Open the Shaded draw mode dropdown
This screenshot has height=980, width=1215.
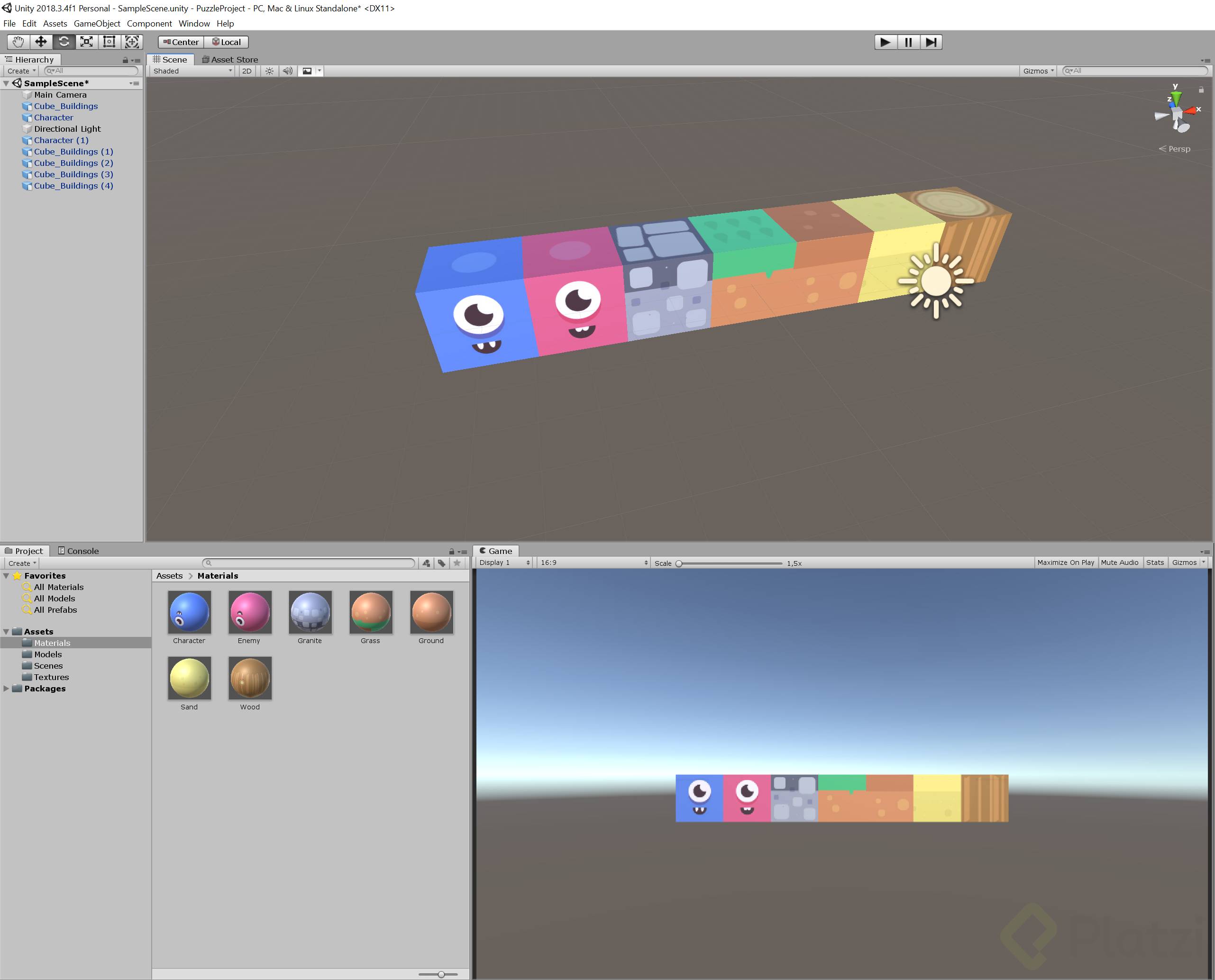(191, 71)
